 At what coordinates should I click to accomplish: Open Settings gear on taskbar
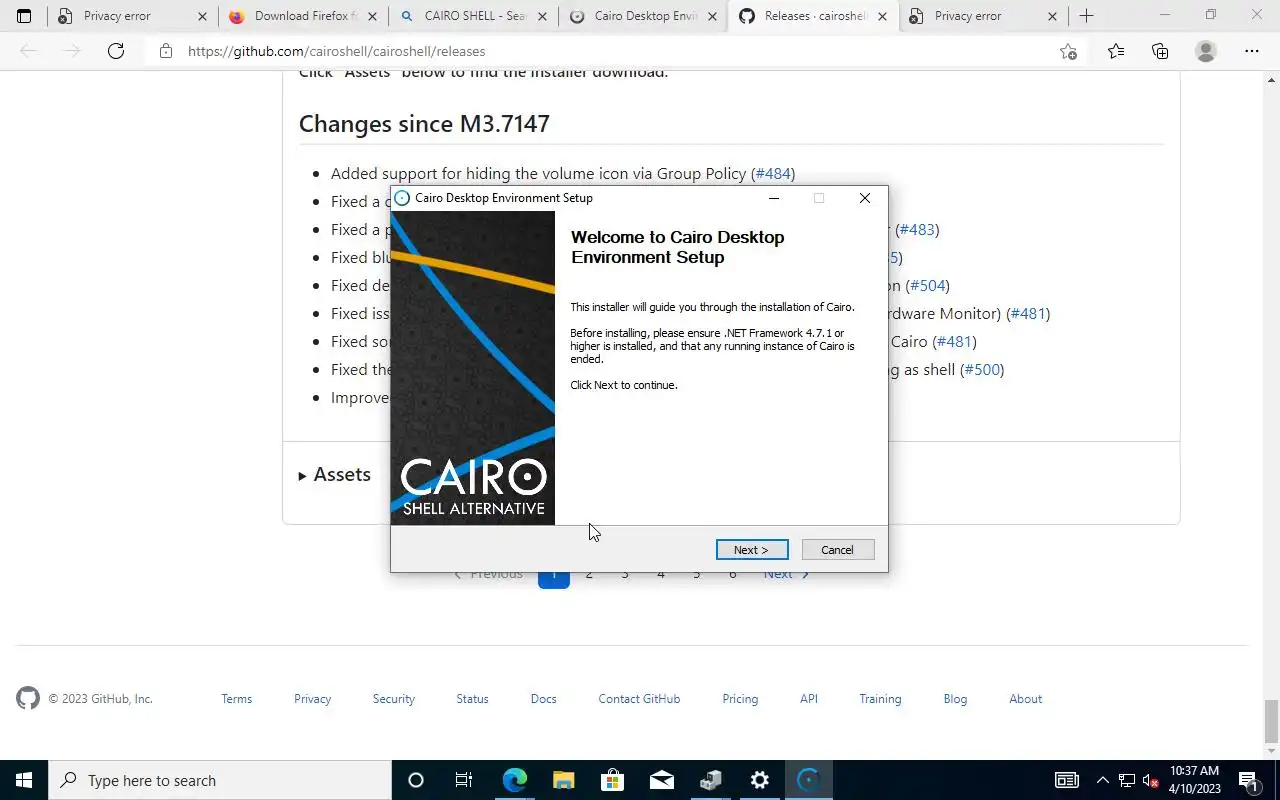tap(759, 780)
